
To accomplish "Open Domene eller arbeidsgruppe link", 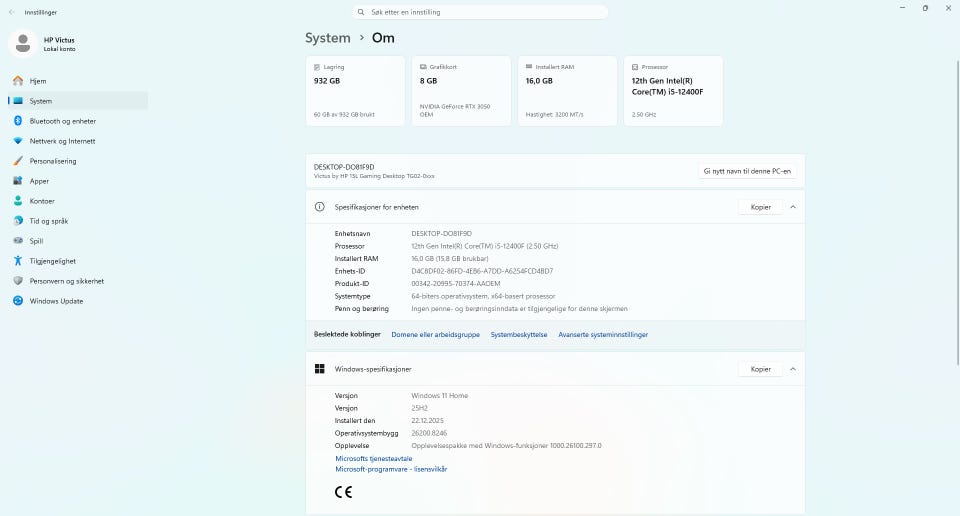I will (x=435, y=335).
